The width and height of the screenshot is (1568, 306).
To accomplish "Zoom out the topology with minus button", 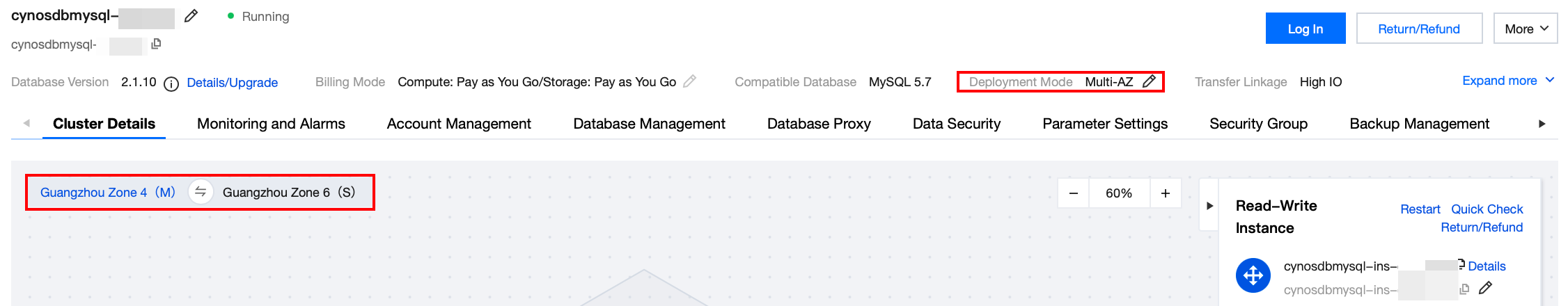I will tap(1074, 193).
